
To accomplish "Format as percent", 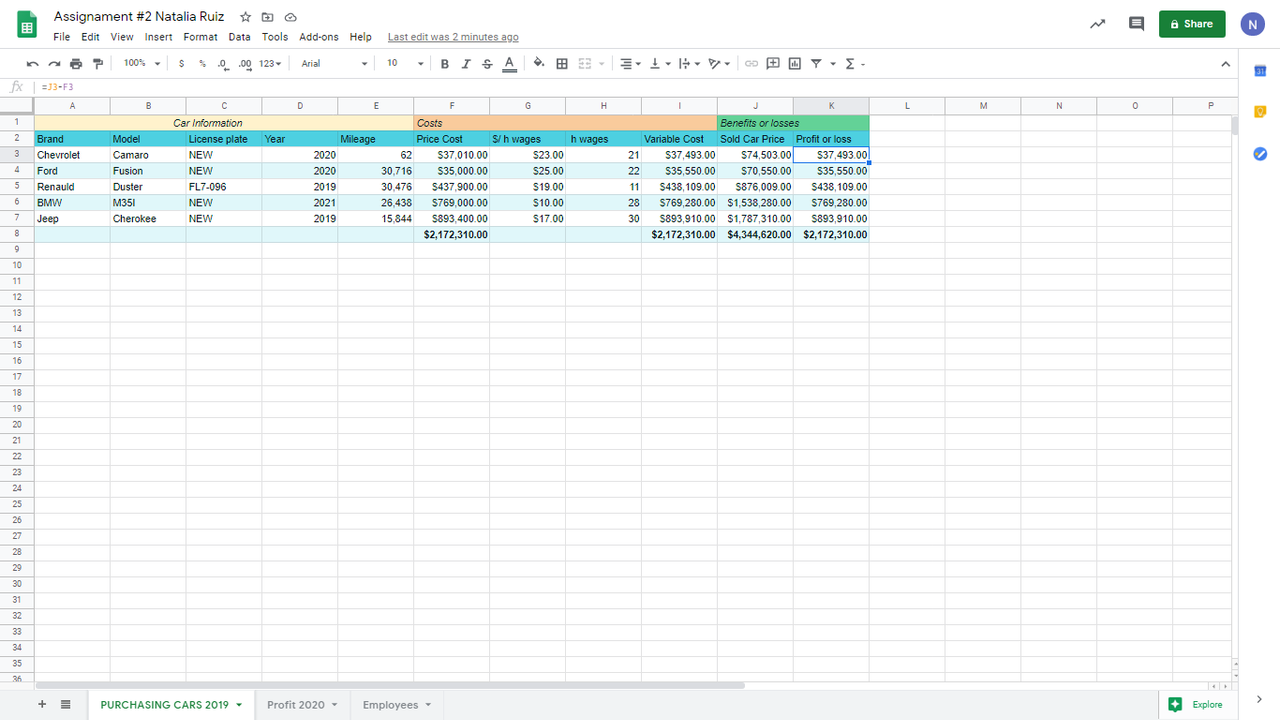I will (x=202, y=63).
